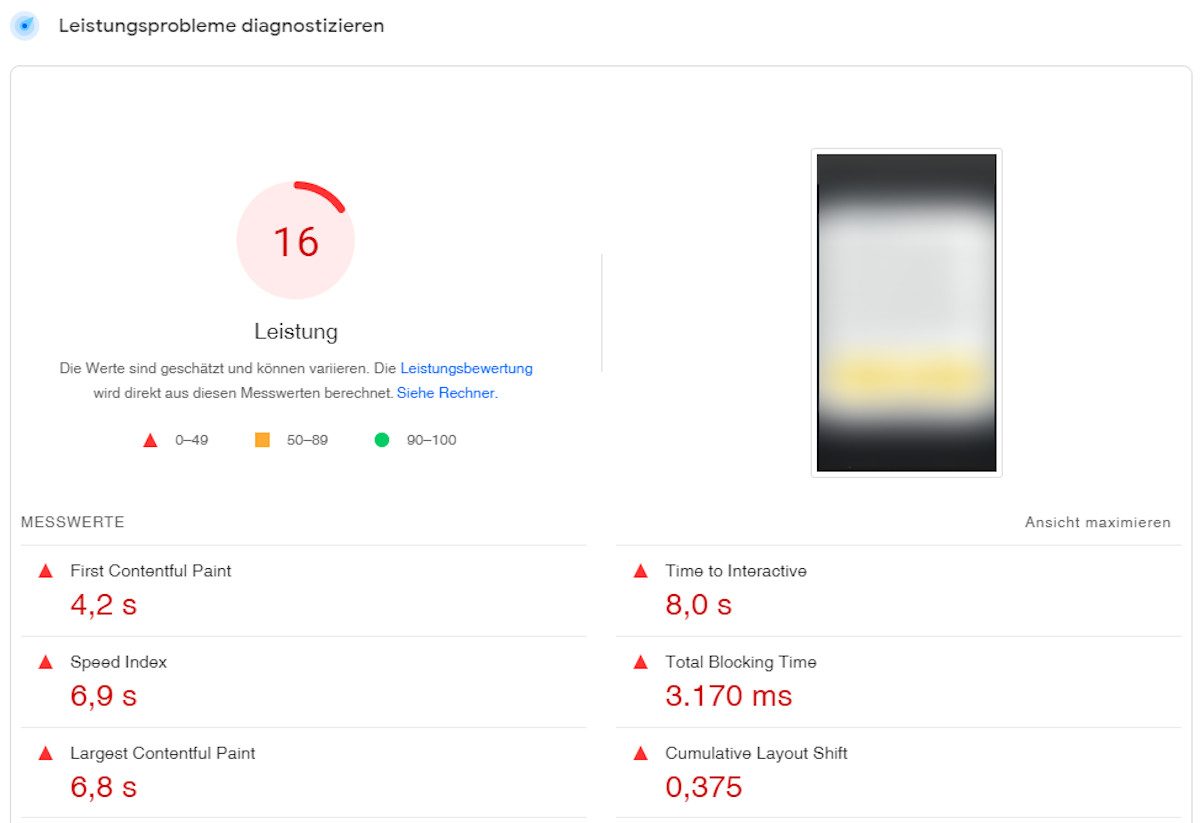Click the red triangle beside Total Blocking Time
The height and width of the screenshot is (823, 1200).
(x=640, y=662)
